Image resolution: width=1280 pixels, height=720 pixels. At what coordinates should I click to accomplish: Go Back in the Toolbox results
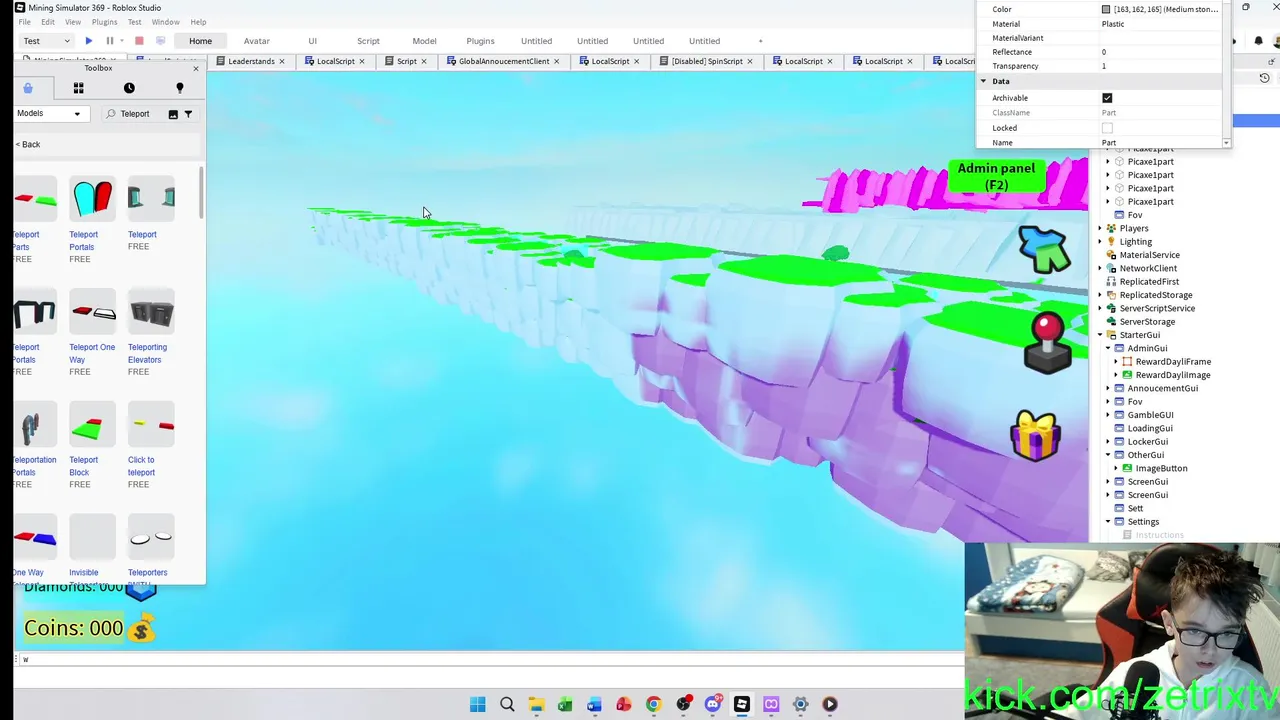(28, 145)
